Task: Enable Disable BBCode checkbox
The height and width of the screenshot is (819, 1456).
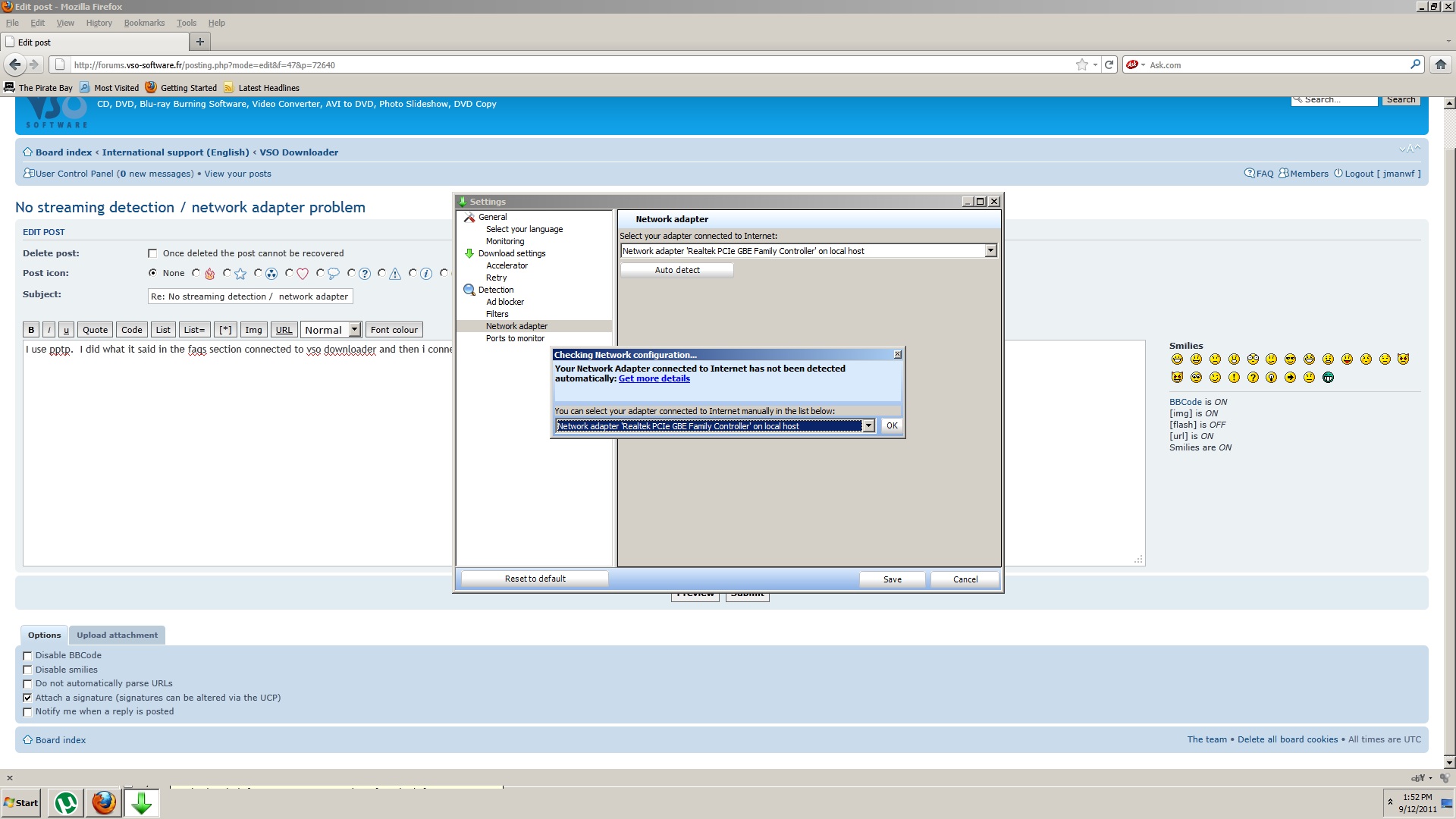Action: [x=27, y=656]
